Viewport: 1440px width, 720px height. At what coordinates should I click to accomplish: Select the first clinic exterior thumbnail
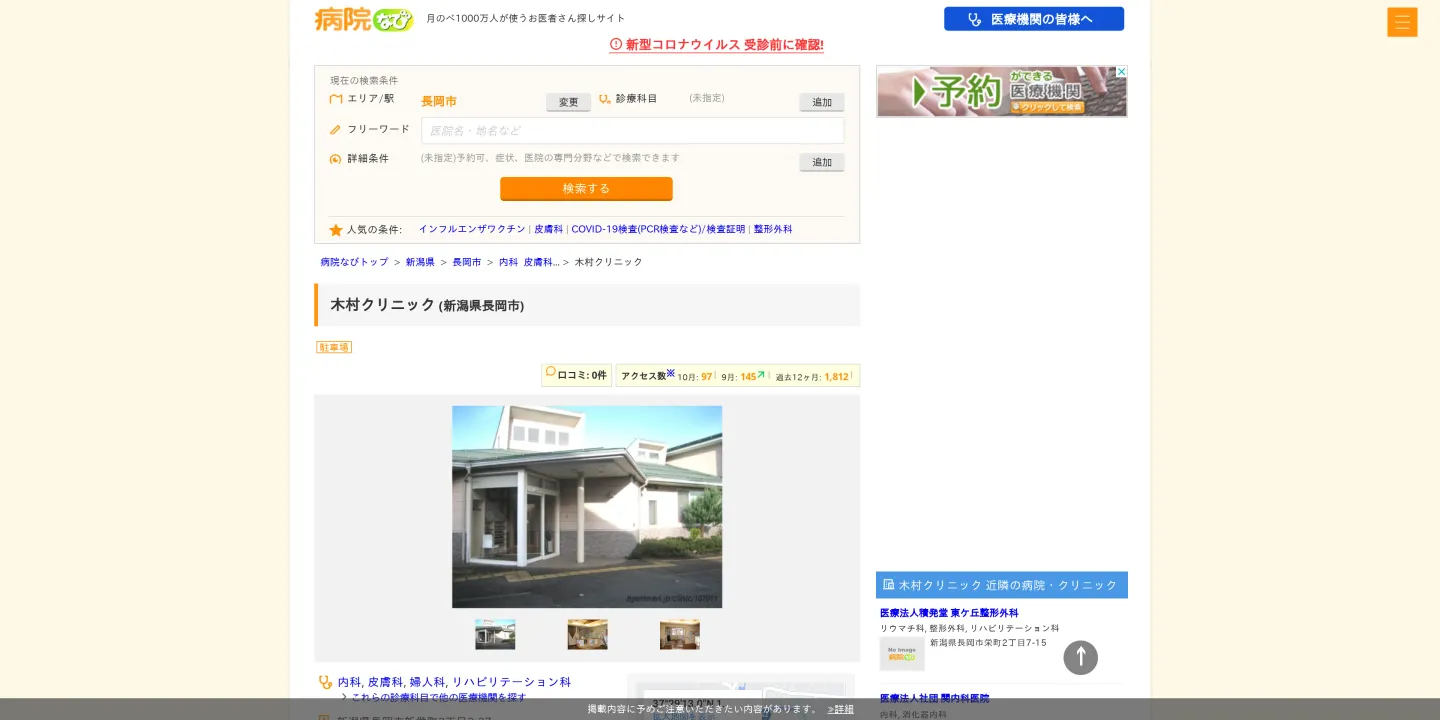tap(495, 634)
